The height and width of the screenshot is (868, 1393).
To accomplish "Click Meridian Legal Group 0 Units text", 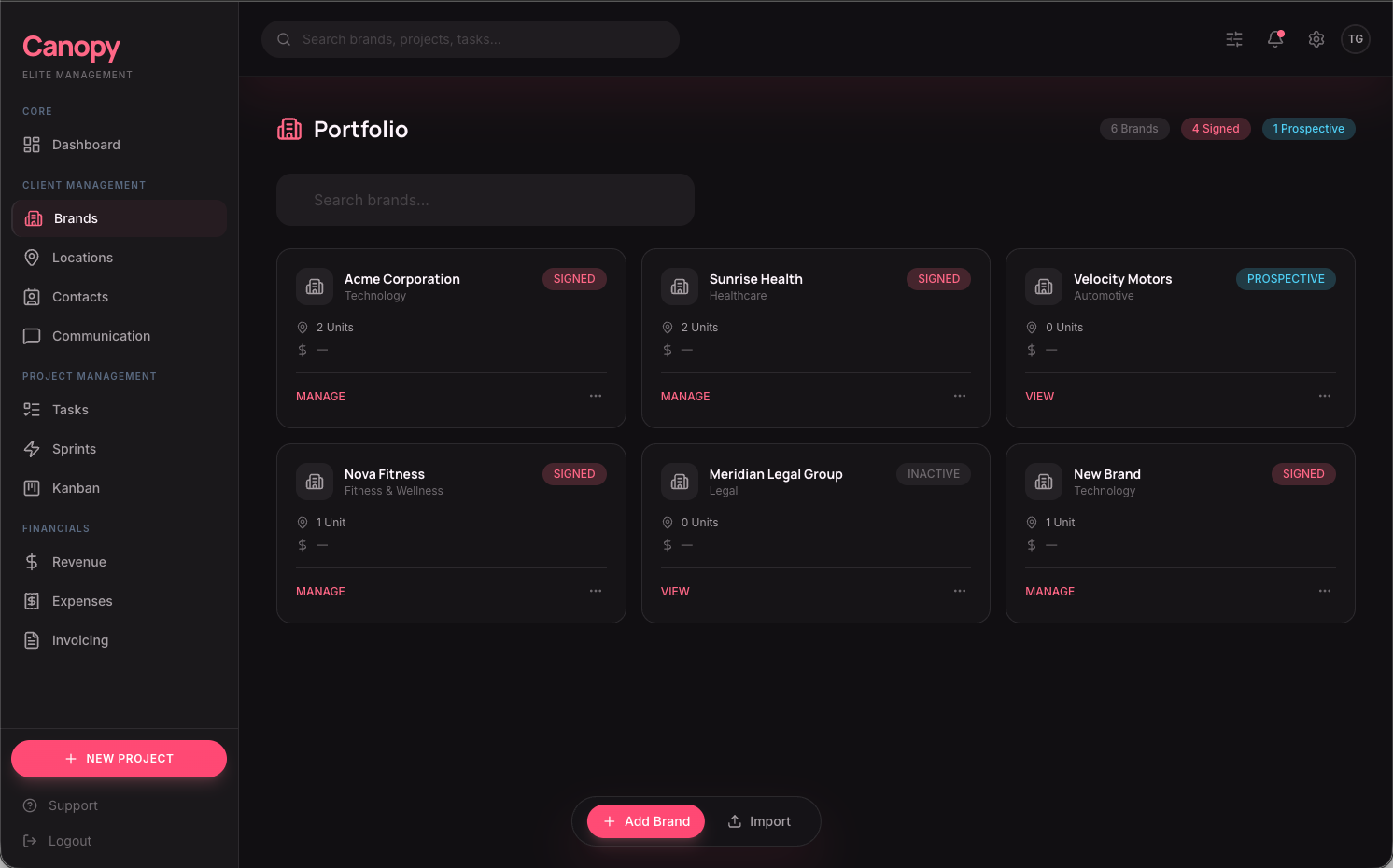I will [x=700, y=523].
